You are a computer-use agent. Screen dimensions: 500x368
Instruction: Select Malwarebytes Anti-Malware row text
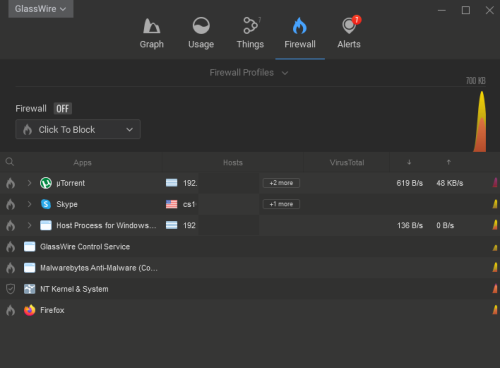[99, 268]
